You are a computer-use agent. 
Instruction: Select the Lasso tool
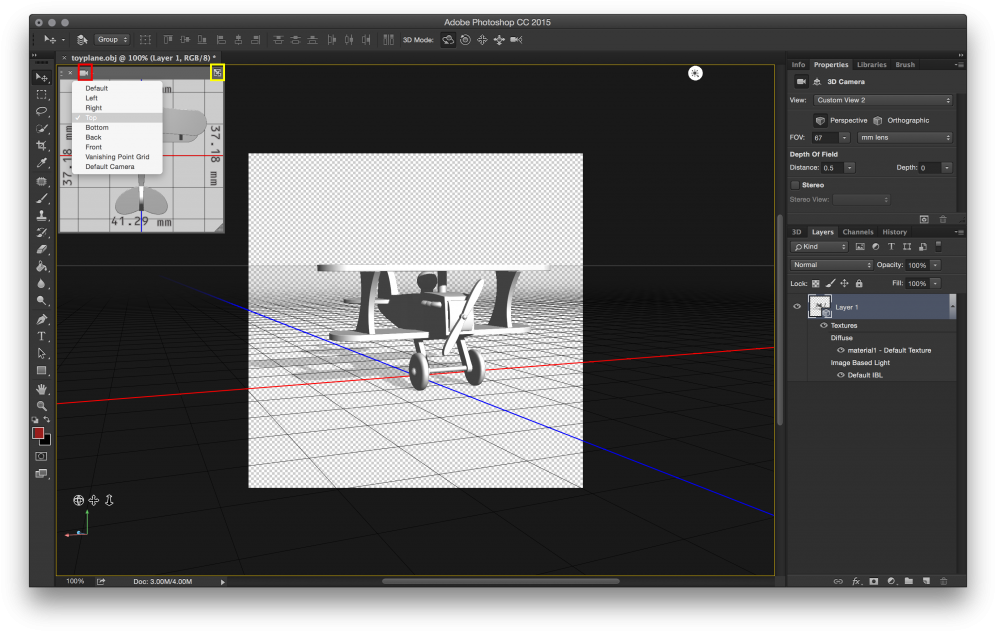[42, 111]
